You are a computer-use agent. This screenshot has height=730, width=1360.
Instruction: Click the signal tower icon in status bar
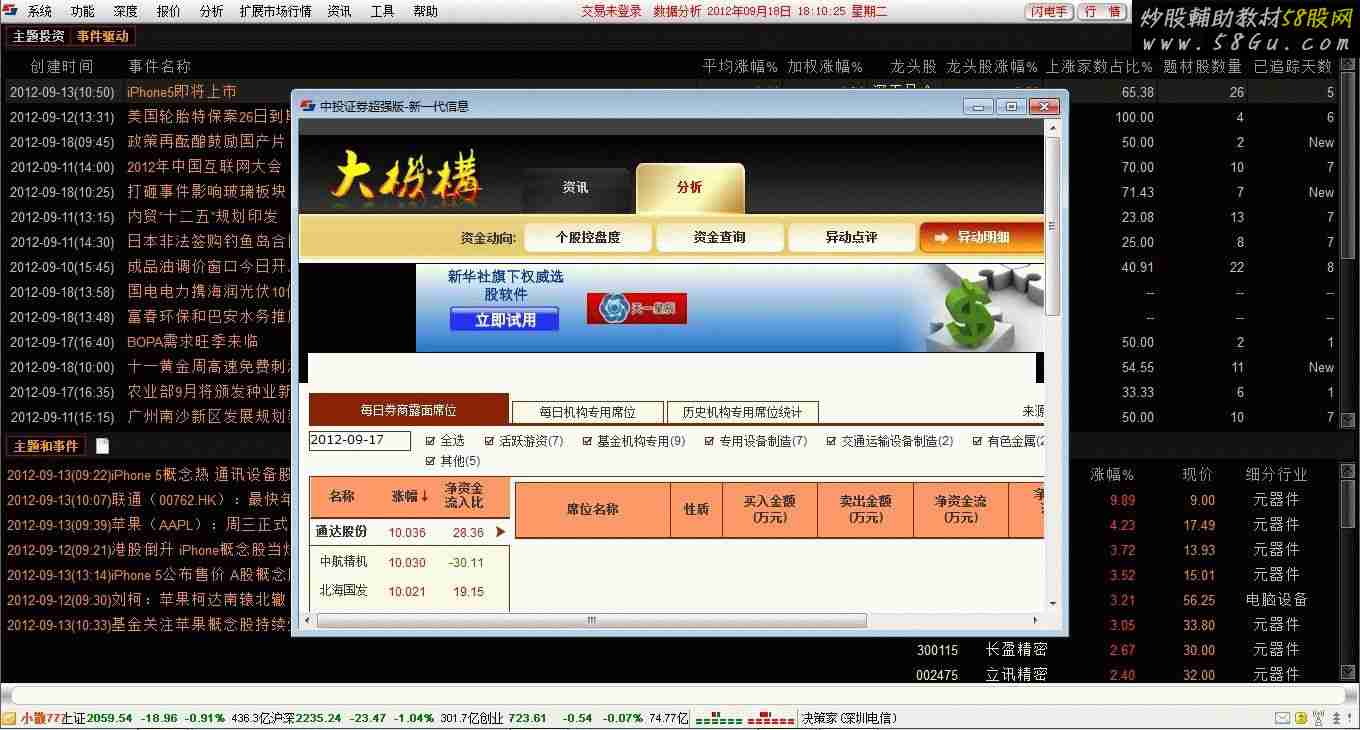1318,718
